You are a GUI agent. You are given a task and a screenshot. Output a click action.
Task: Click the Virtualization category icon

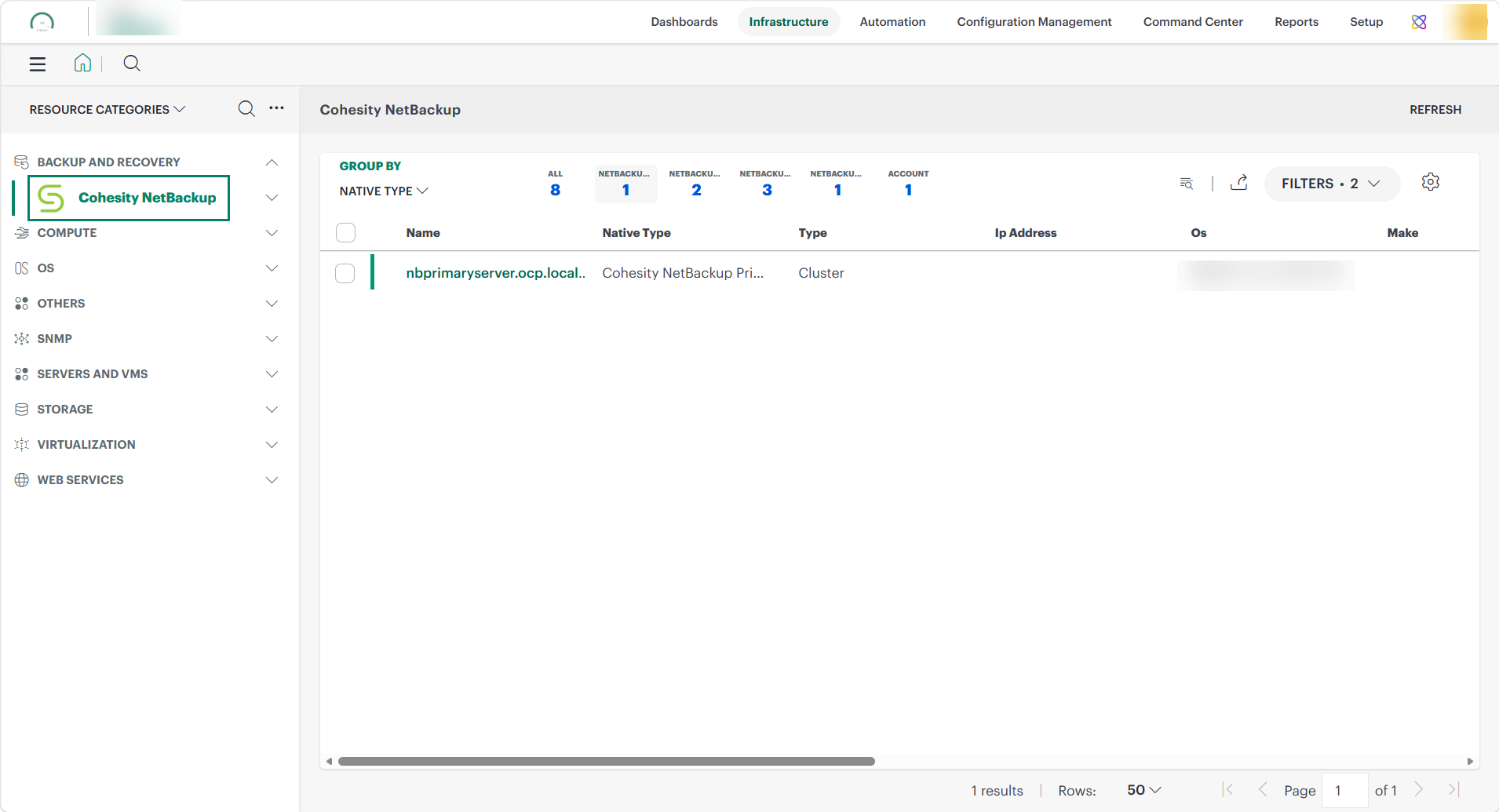pos(21,445)
